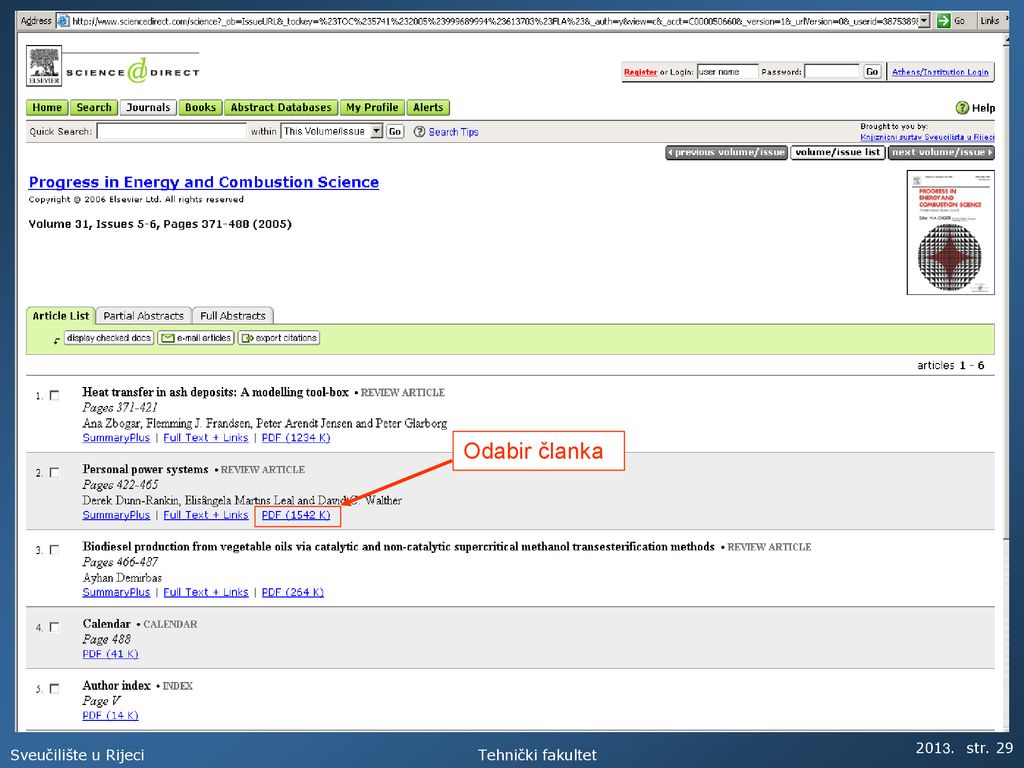Click the Search Tips link
This screenshot has width=1024, height=768.
point(453,132)
